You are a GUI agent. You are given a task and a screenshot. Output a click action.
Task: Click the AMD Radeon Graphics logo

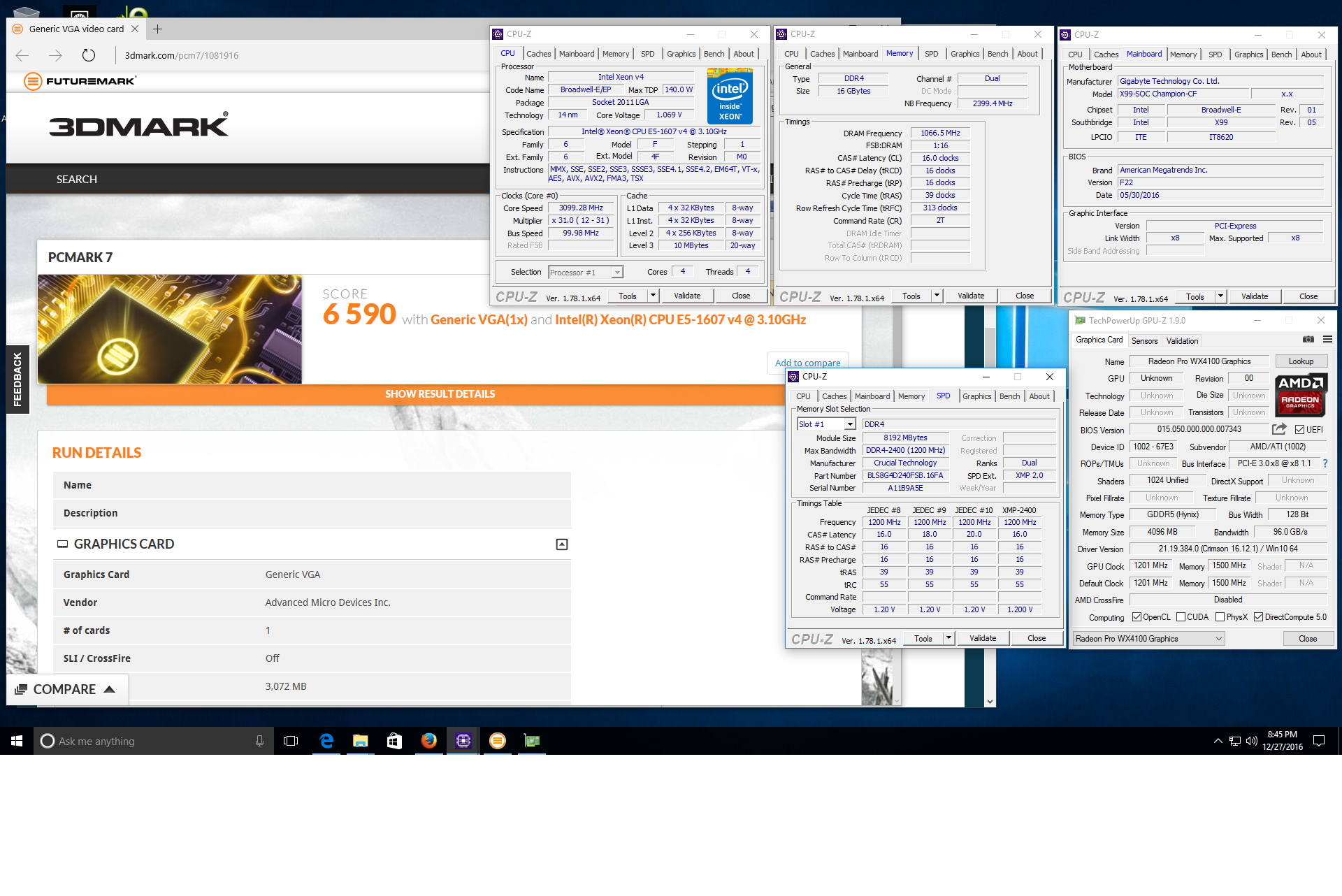[1301, 396]
